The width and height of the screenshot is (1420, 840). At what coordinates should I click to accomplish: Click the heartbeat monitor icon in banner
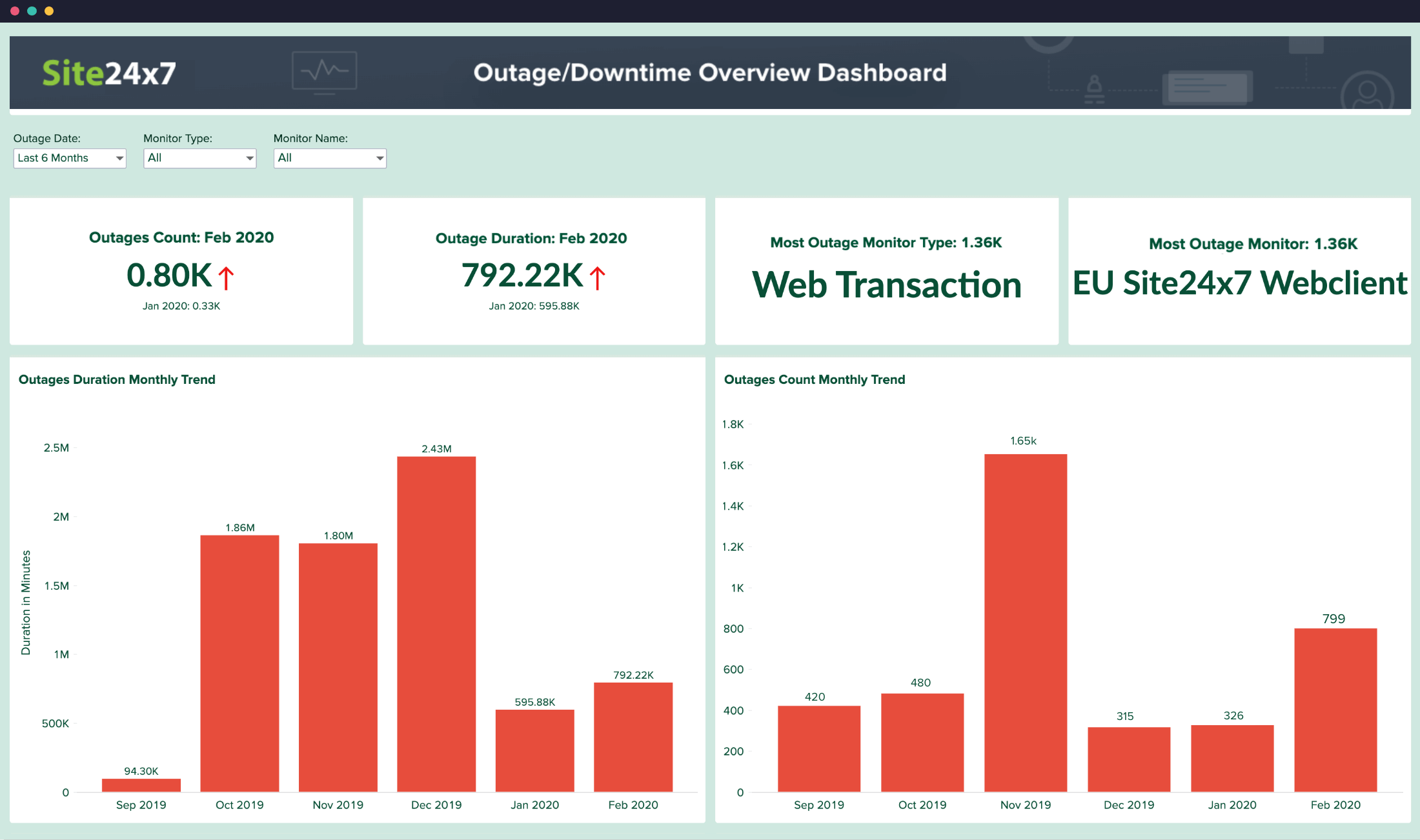tap(324, 72)
